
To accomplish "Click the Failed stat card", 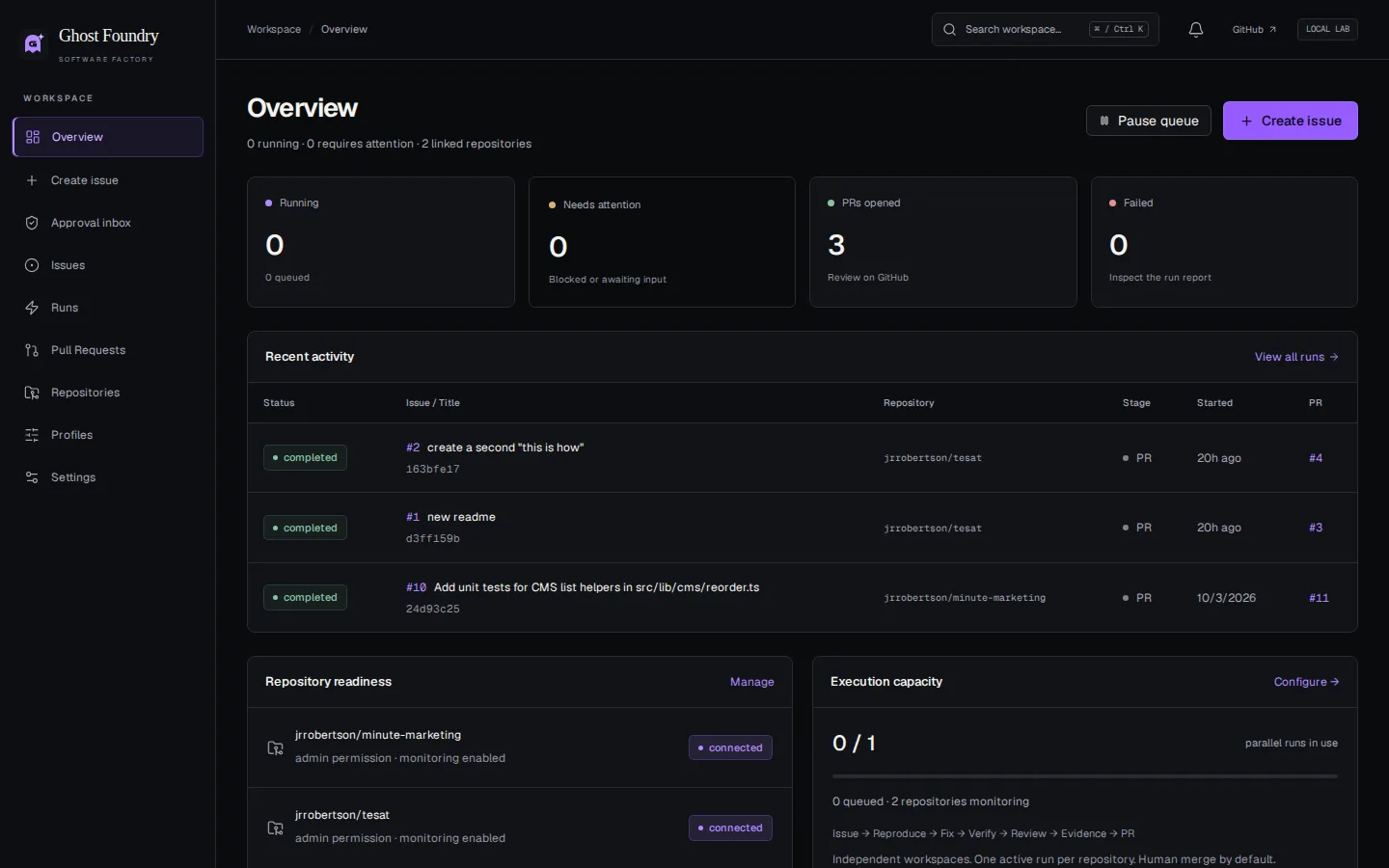I will [1224, 242].
